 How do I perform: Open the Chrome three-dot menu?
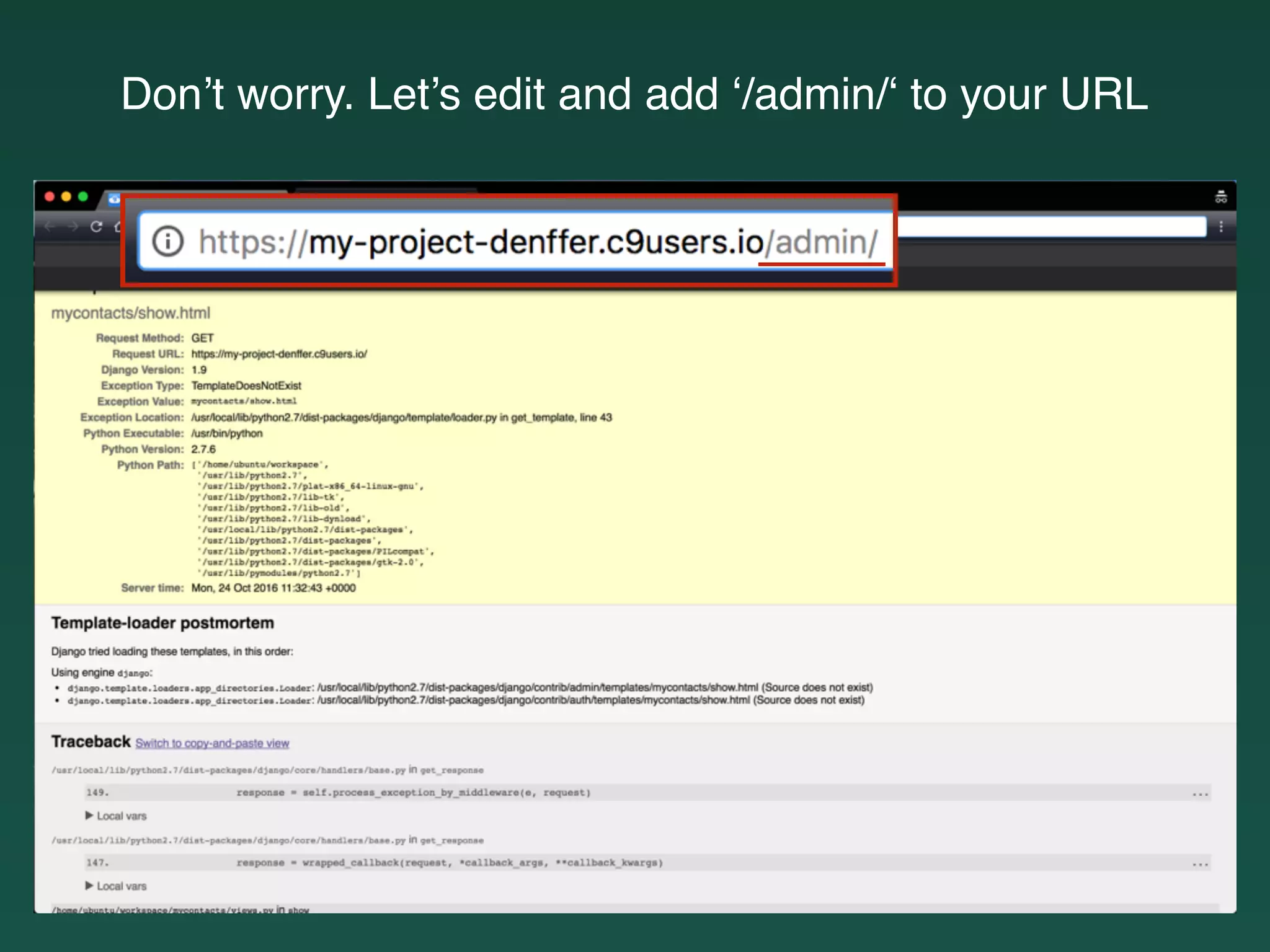1220,227
